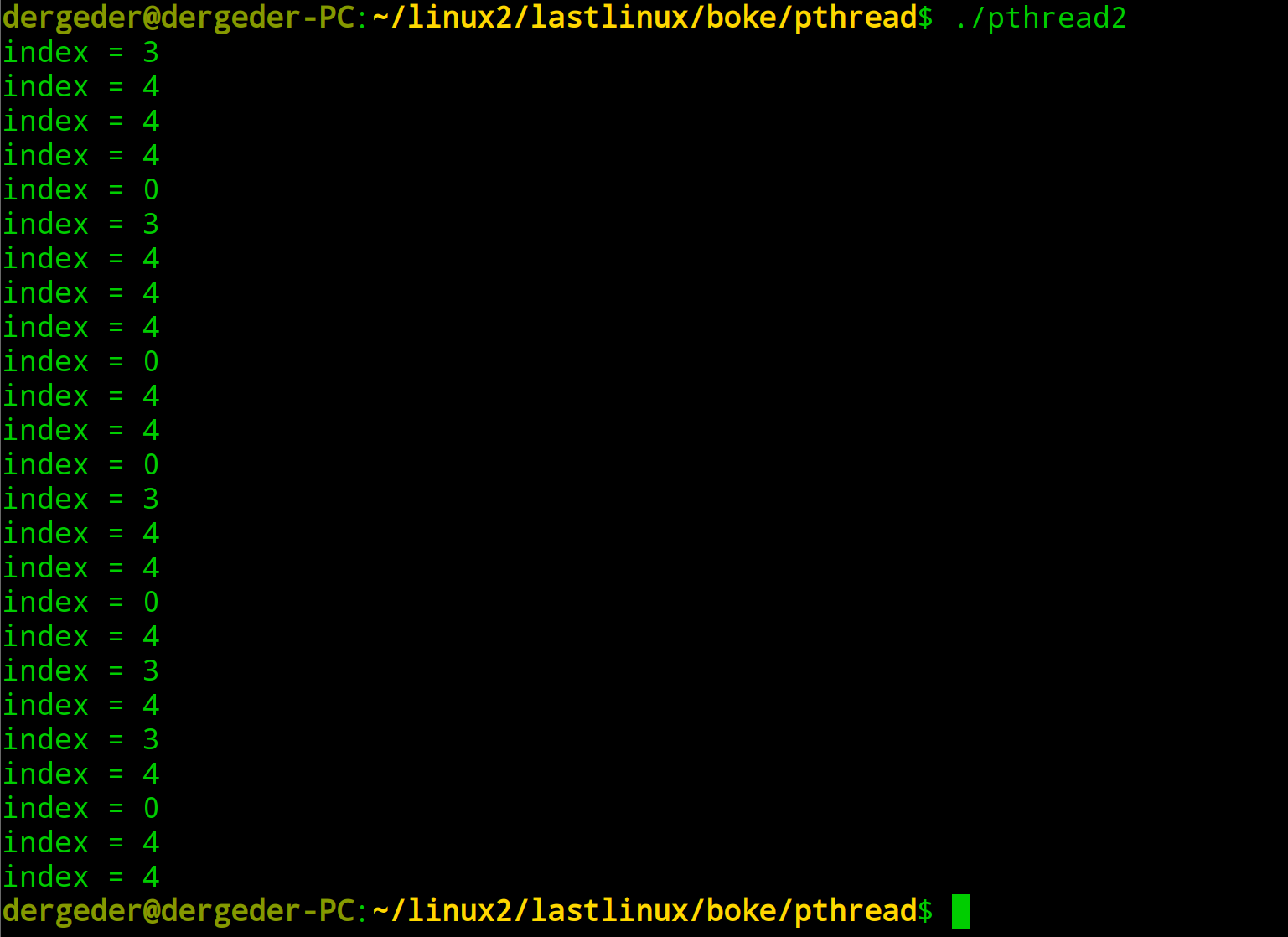Image resolution: width=1288 pixels, height=937 pixels.
Task: Click the second index = 0 output line
Action: (80, 362)
